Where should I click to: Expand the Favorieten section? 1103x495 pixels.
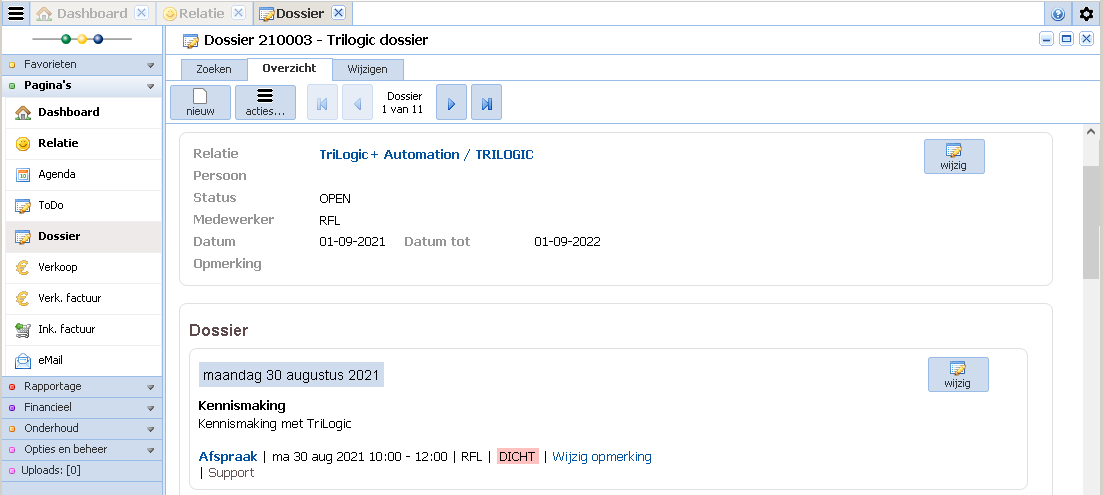(80, 64)
